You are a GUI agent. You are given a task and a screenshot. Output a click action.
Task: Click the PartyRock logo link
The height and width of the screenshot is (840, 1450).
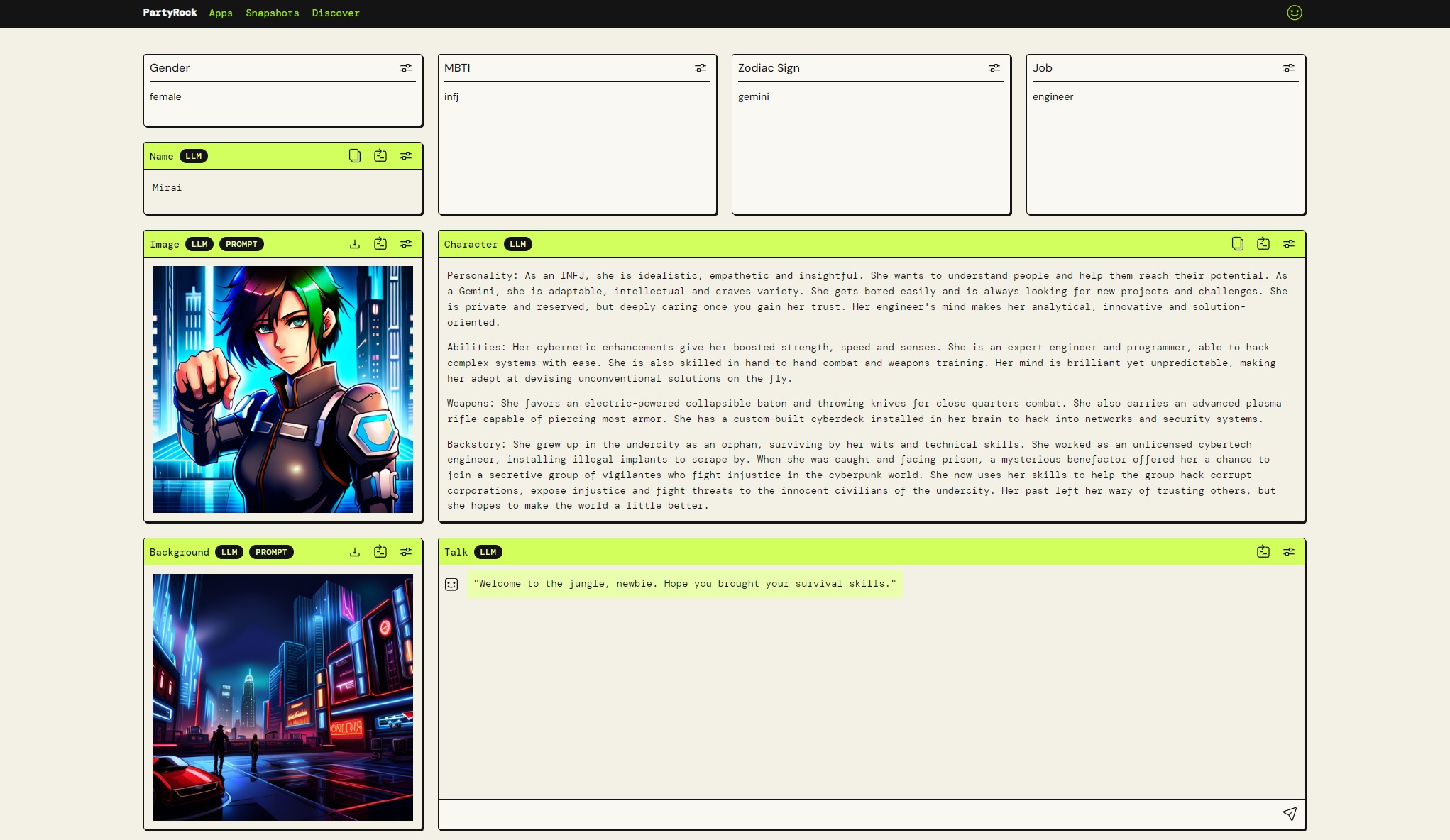tap(170, 13)
